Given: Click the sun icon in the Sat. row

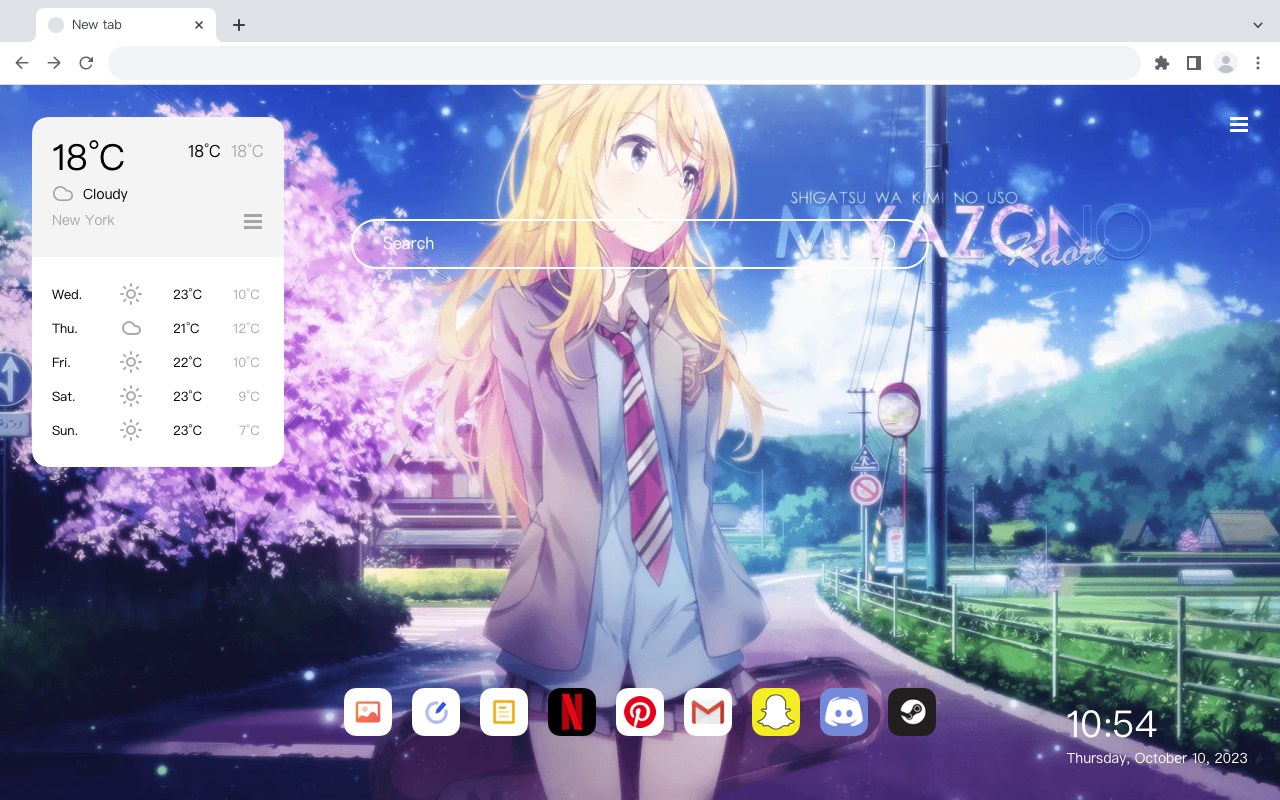Looking at the screenshot, I should [x=131, y=396].
